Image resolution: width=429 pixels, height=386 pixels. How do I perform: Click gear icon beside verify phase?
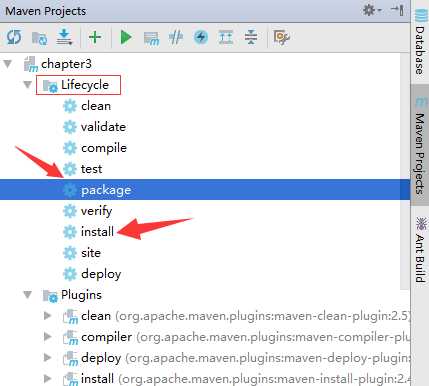point(70,211)
